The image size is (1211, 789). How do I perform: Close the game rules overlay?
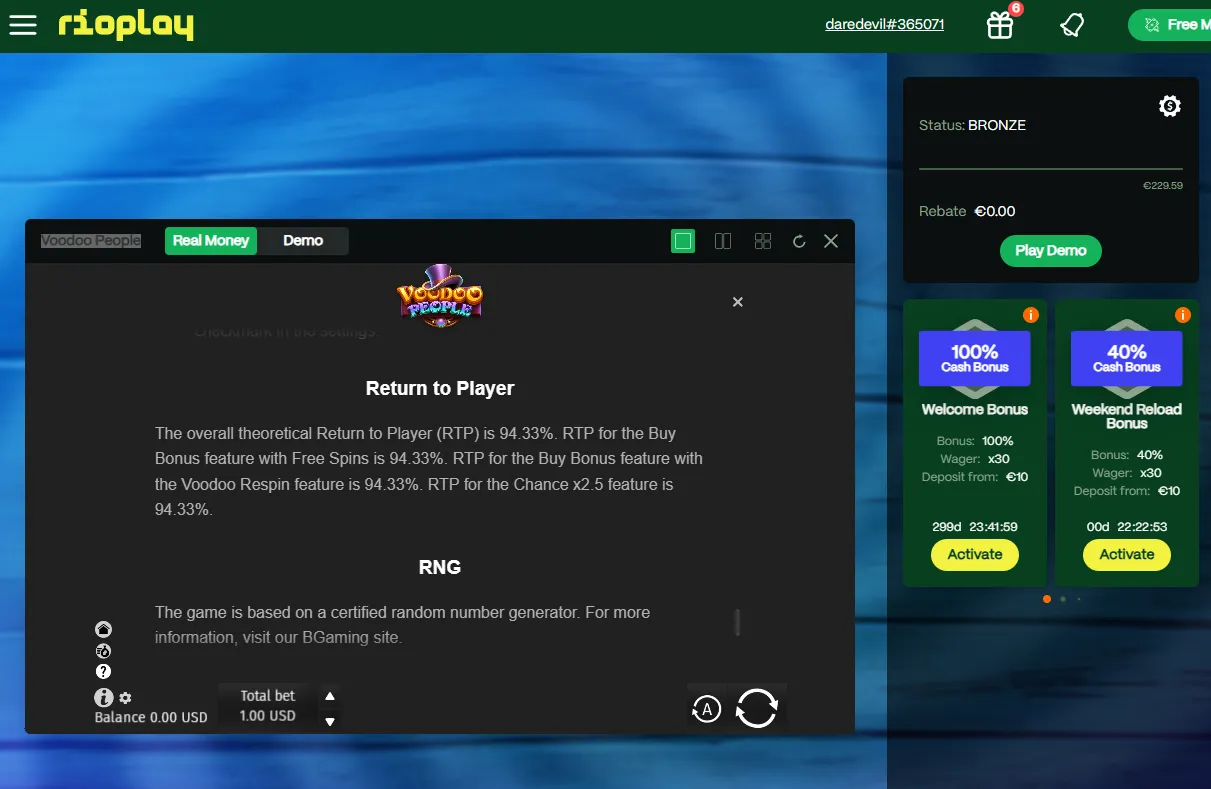738,302
